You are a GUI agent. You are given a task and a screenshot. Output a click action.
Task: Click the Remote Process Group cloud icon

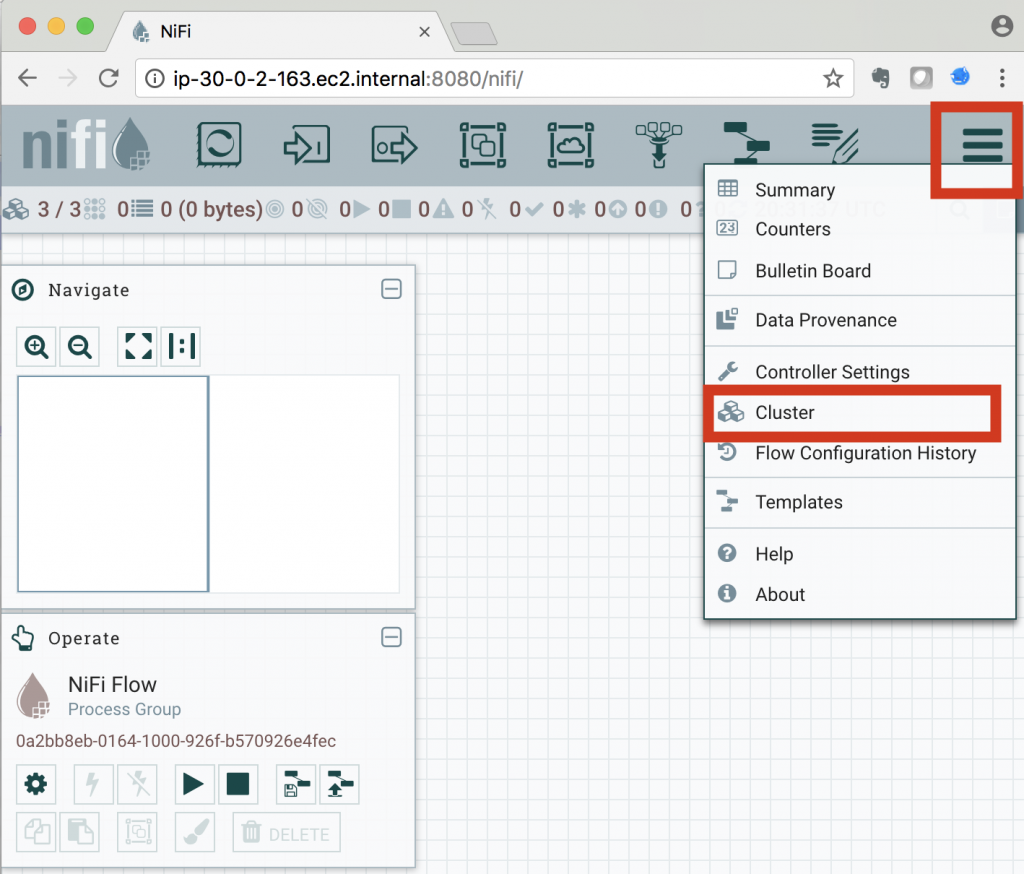pyautogui.click(x=571, y=145)
